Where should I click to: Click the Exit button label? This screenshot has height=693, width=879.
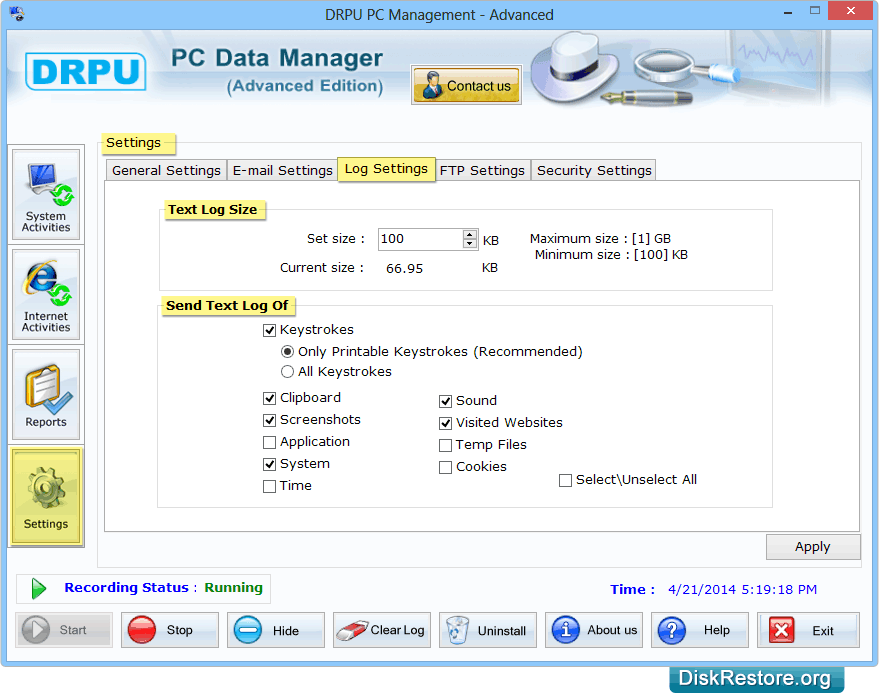[823, 631]
